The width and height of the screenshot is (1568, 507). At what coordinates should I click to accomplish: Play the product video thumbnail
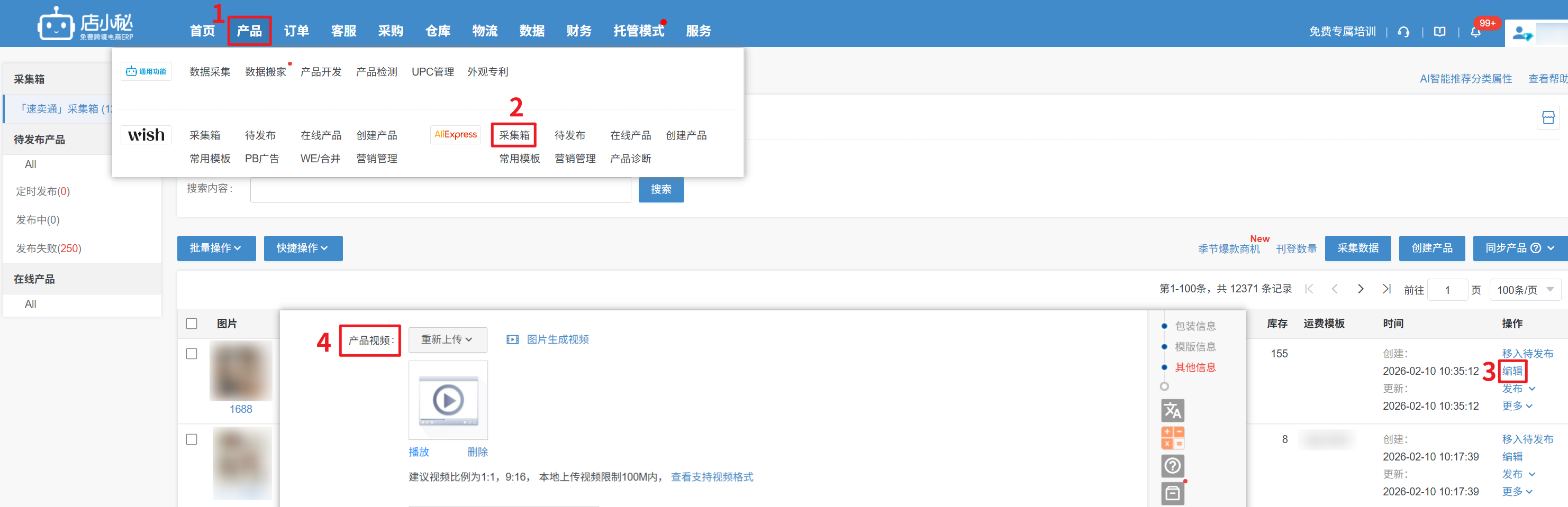coord(448,400)
